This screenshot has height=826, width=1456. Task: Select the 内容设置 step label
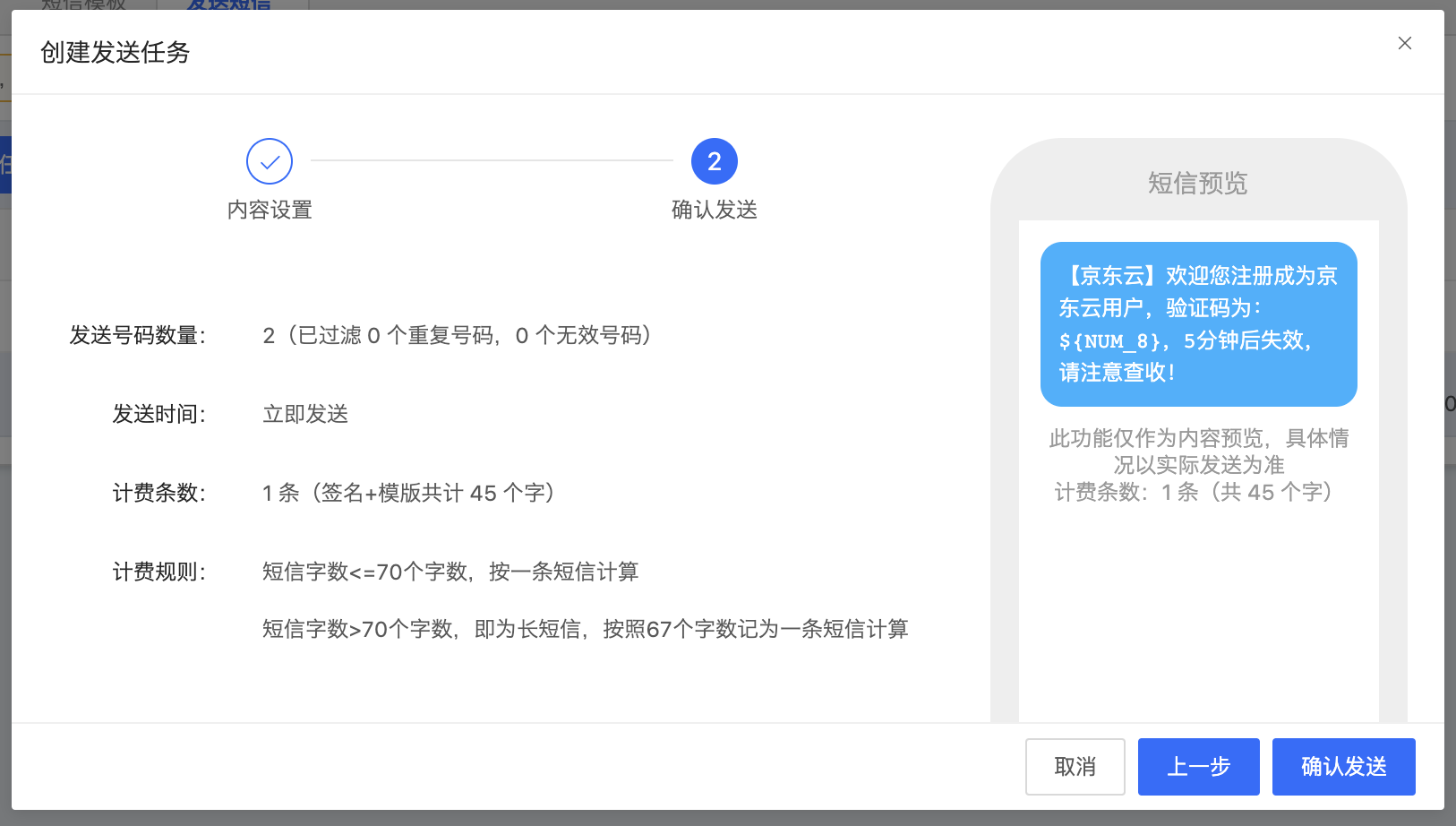[270, 210]
